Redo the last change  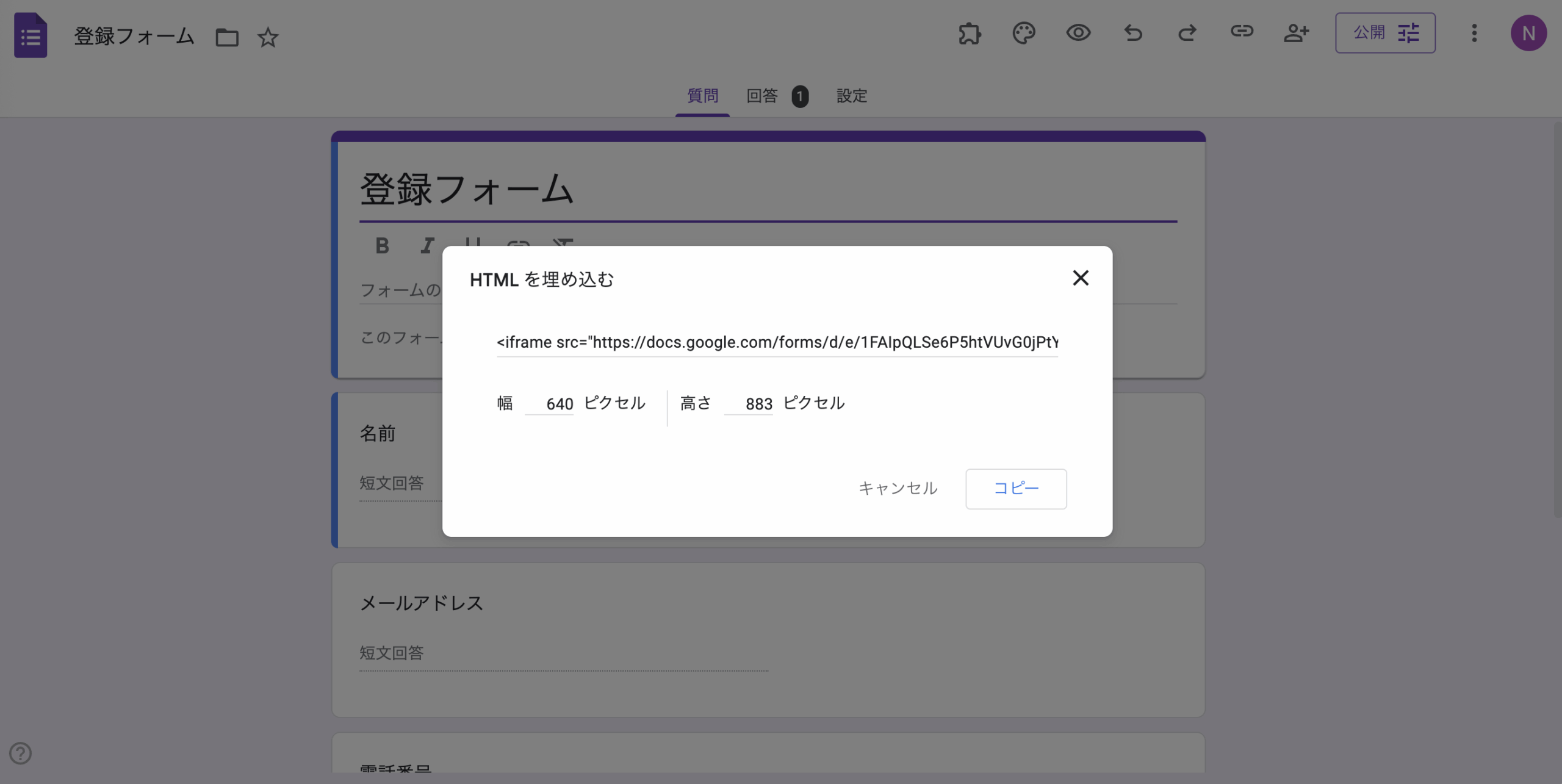pos(1187,34)
